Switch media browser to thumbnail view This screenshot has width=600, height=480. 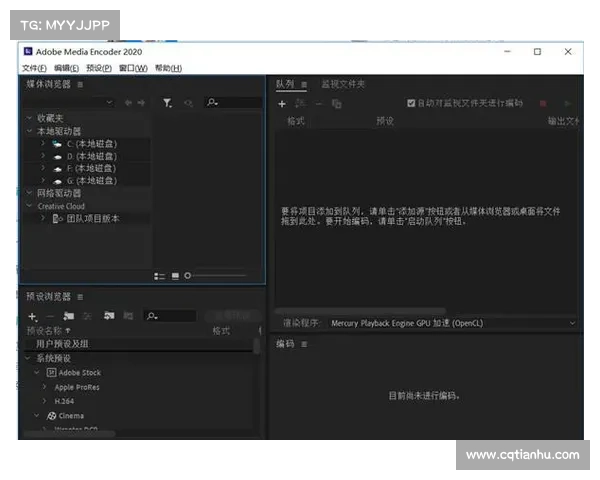tap(175, 276)
